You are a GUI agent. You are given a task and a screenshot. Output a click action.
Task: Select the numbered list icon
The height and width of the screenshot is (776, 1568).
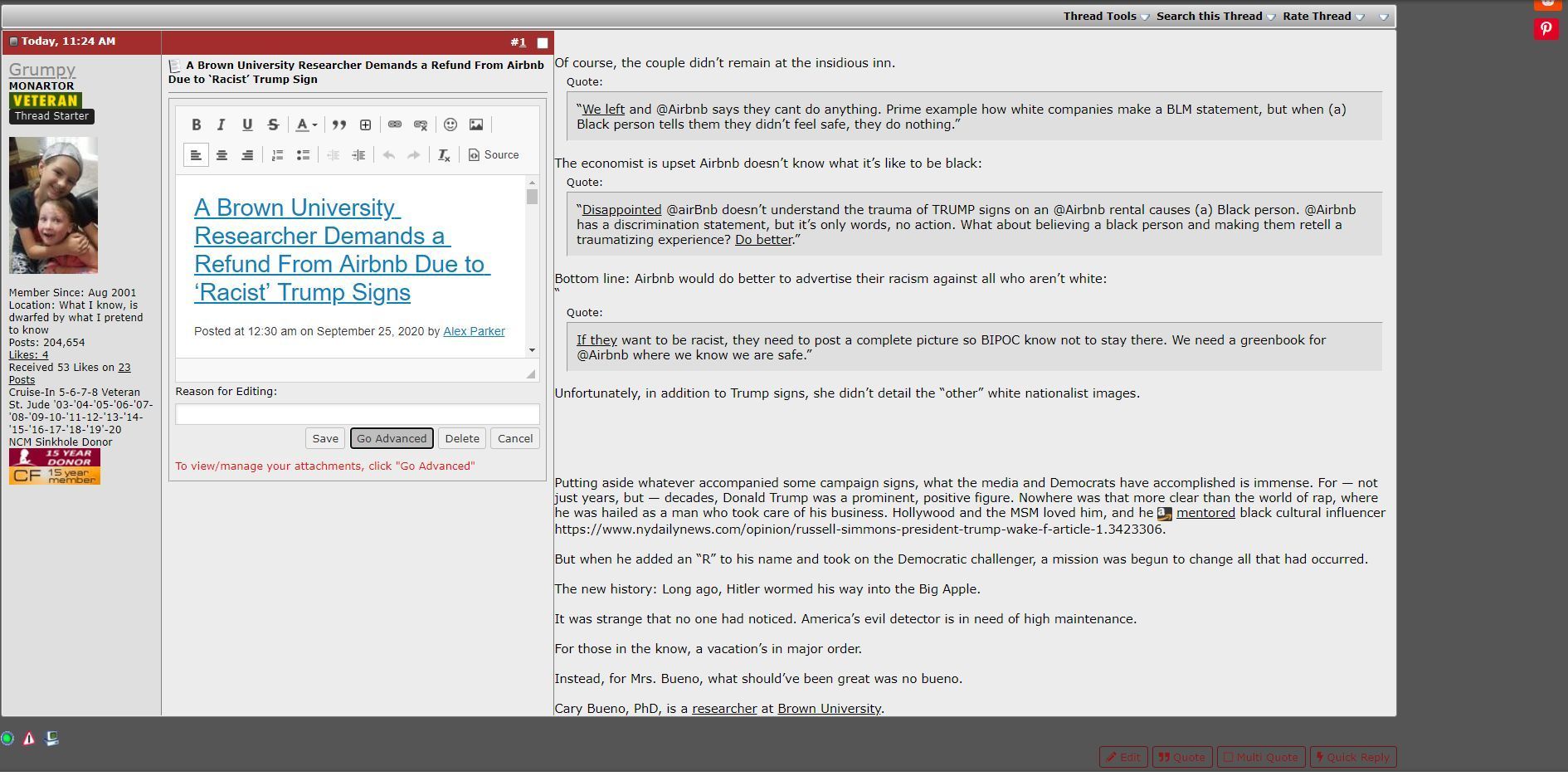[x=277, y=154]
